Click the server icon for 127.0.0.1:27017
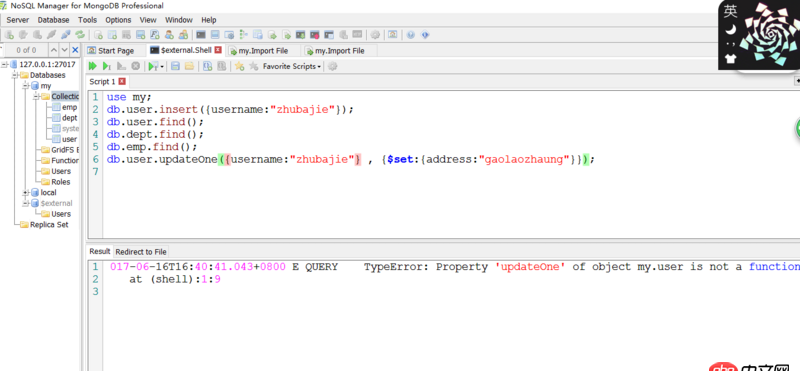The height and width of the screenshot is (371, 800). point(14,64)
